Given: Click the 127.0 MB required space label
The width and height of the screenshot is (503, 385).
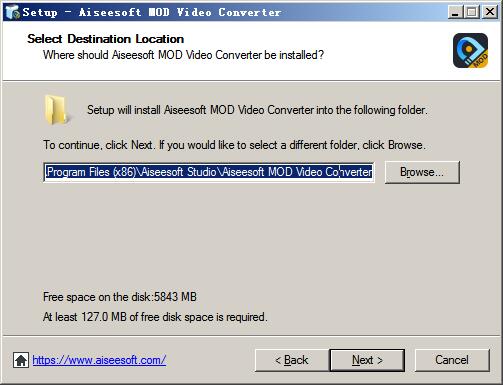Looking at the screenshot, I should pyautogui.click(x=155, y=317).
